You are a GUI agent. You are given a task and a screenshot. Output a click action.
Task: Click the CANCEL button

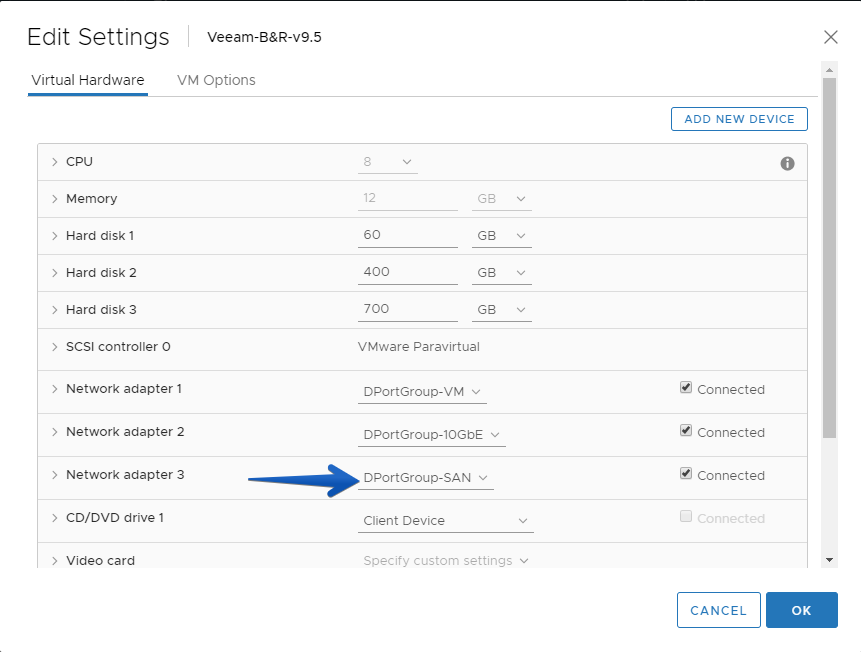tap(718, 610)
